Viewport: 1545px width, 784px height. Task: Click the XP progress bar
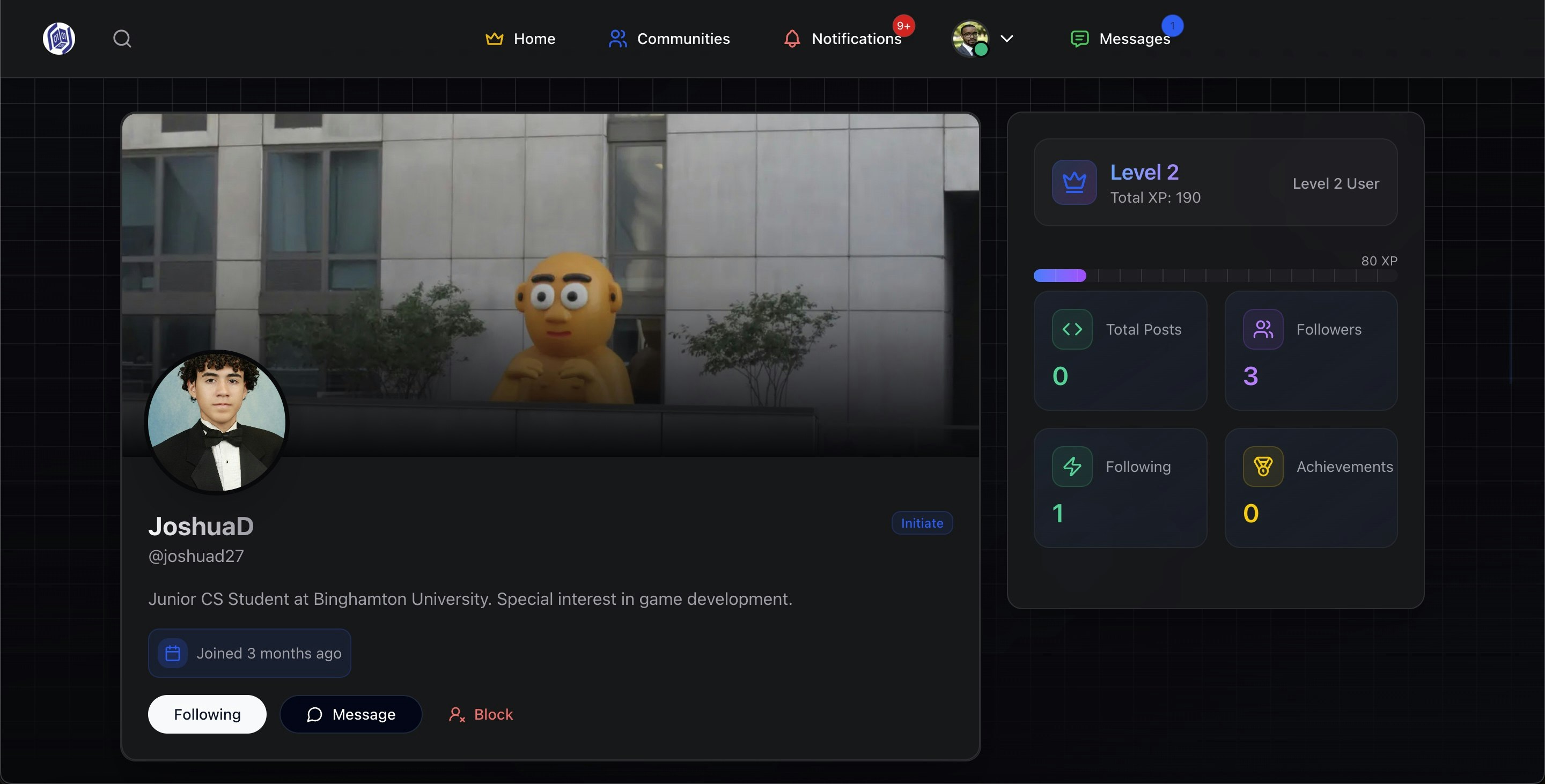pyautogui.click(x=1215, y=276)
